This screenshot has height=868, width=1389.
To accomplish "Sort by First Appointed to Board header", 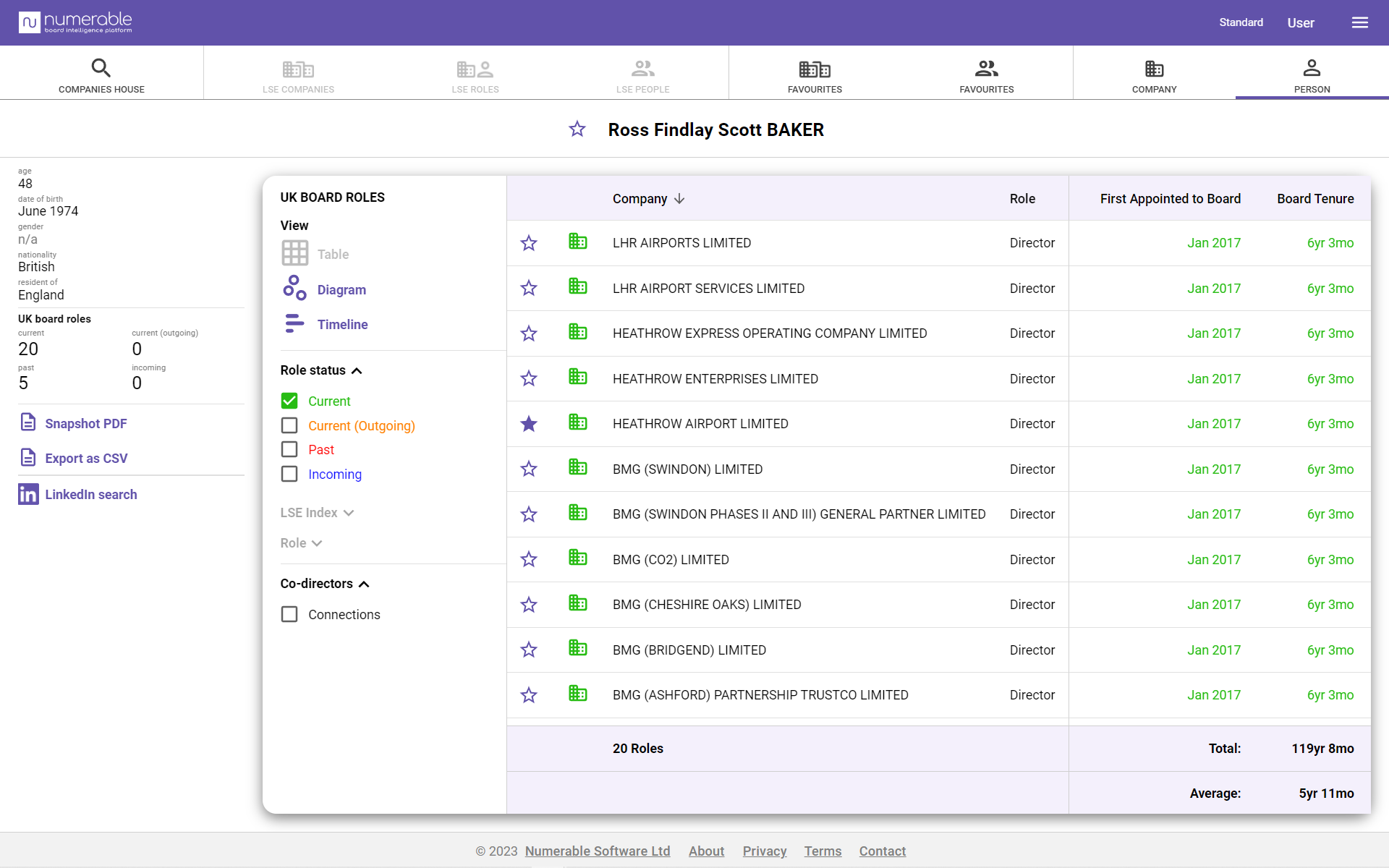I will [1171, 199].
